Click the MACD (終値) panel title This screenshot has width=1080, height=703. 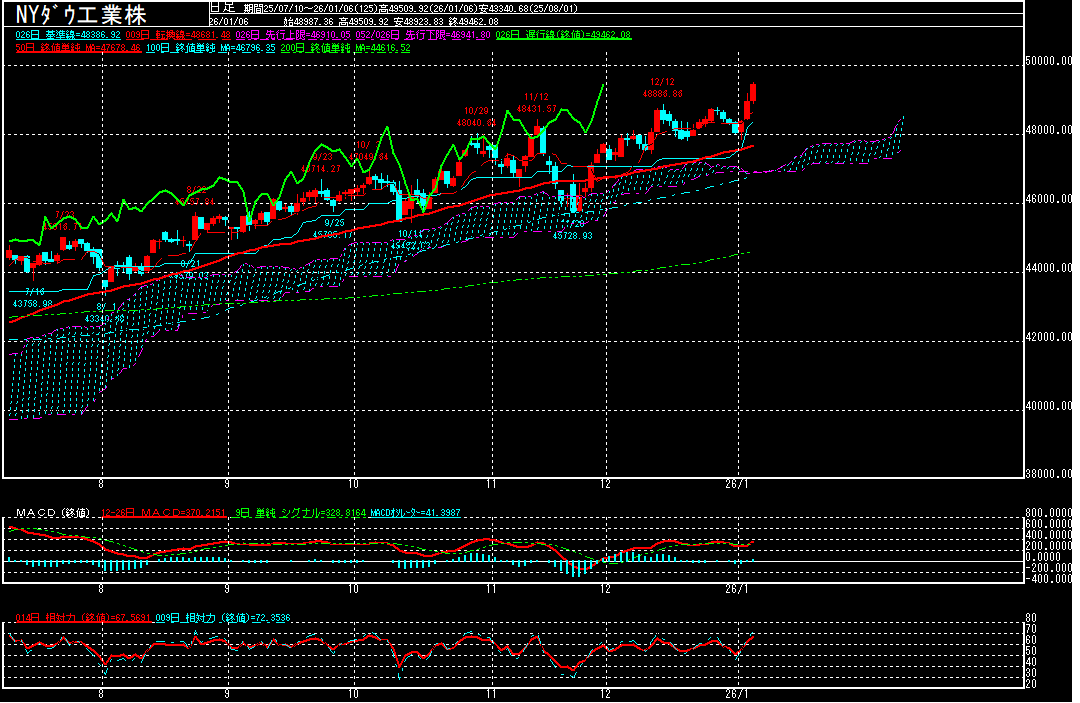[51, 513]
